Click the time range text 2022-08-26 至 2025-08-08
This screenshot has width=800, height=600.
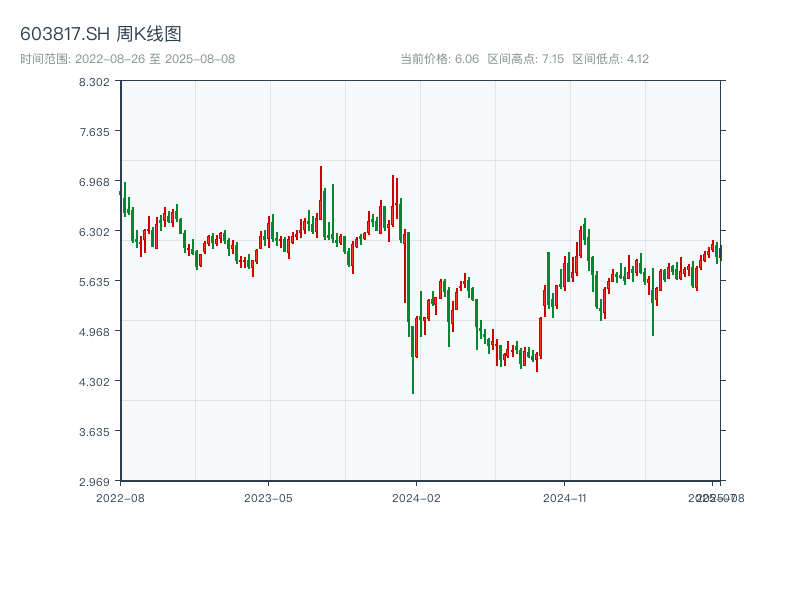pos(127,59)
